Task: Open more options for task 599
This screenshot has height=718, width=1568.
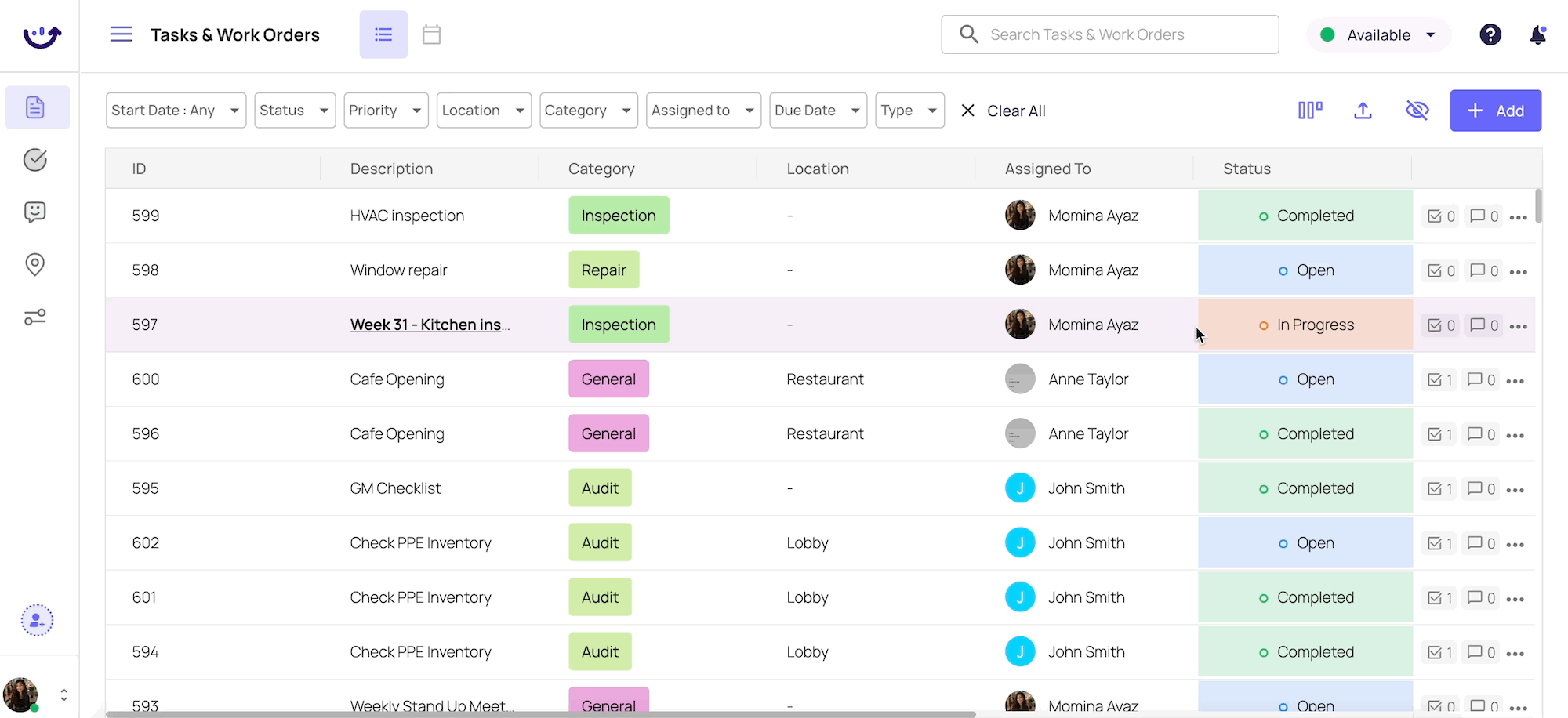Action: click(x=1519, y=217)
